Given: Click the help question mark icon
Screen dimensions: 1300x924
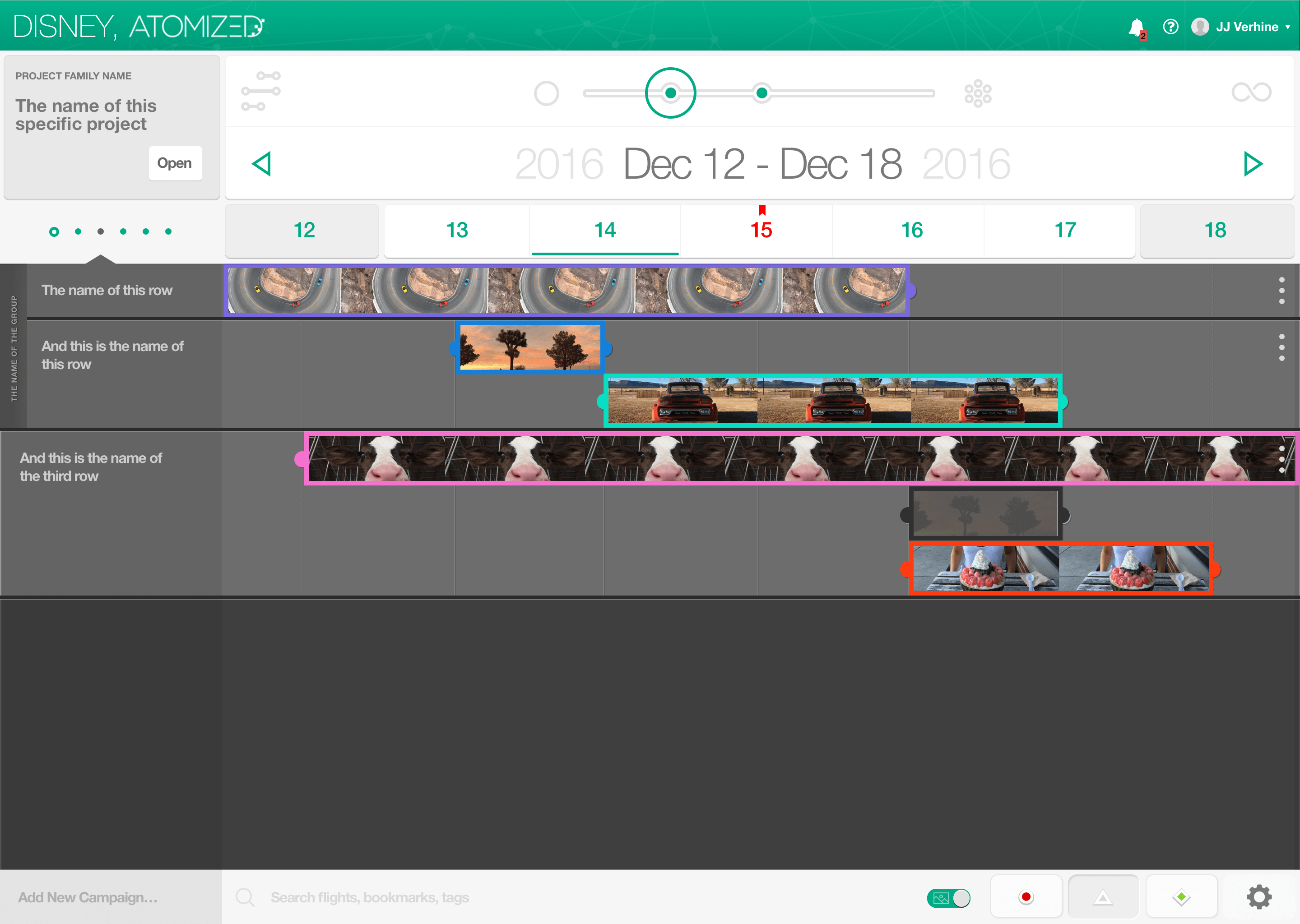Looking at the screenshot, I should [x=1170, y=27].
